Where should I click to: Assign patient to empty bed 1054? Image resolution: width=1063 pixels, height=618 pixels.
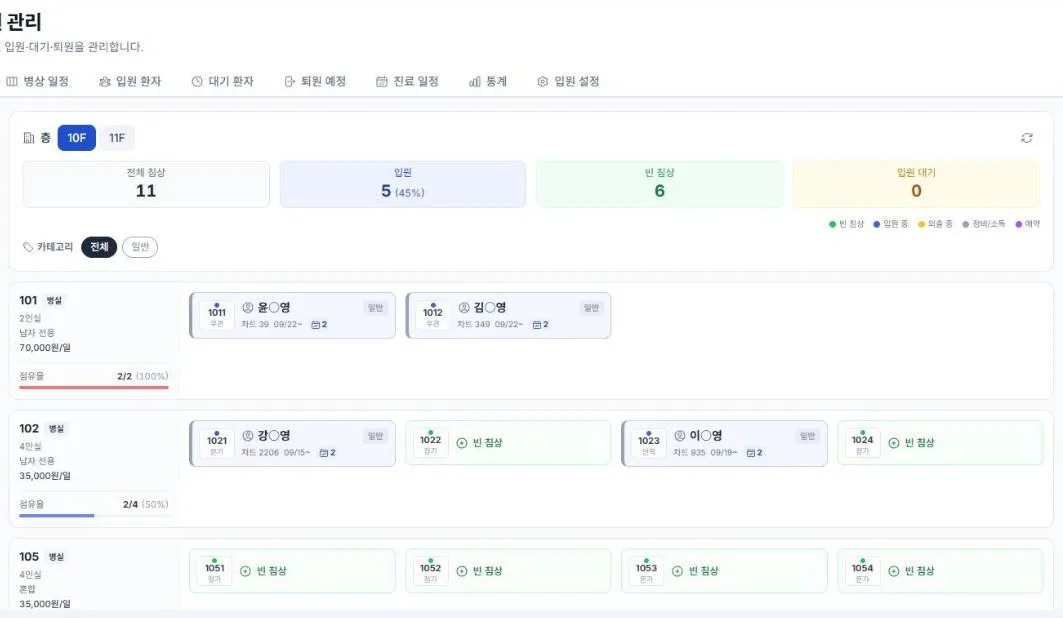[x=940, y=571]
